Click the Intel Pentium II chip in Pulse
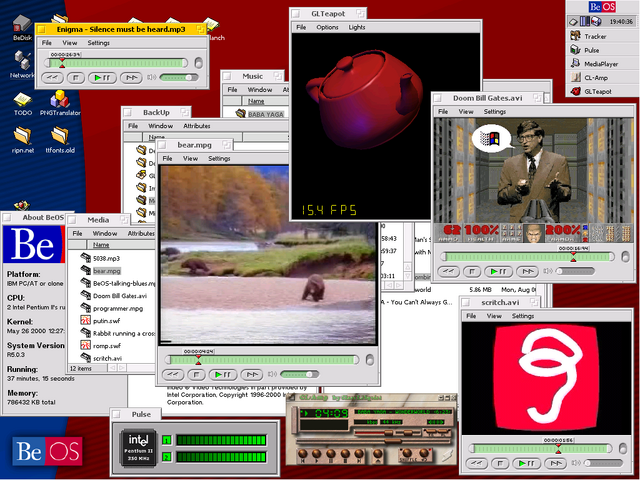This screenshot has height=480, width=640. coord(138,448)
